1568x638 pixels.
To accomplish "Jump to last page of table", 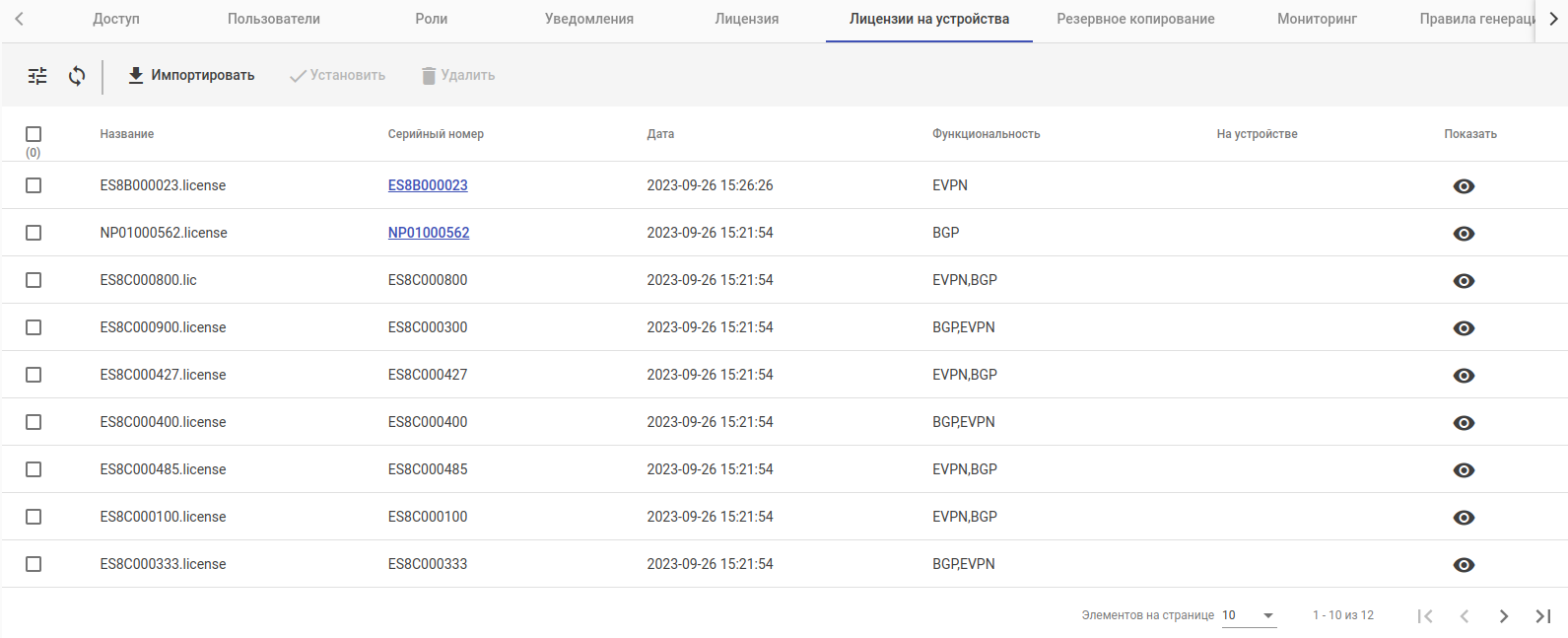I will pos(1542,616).
